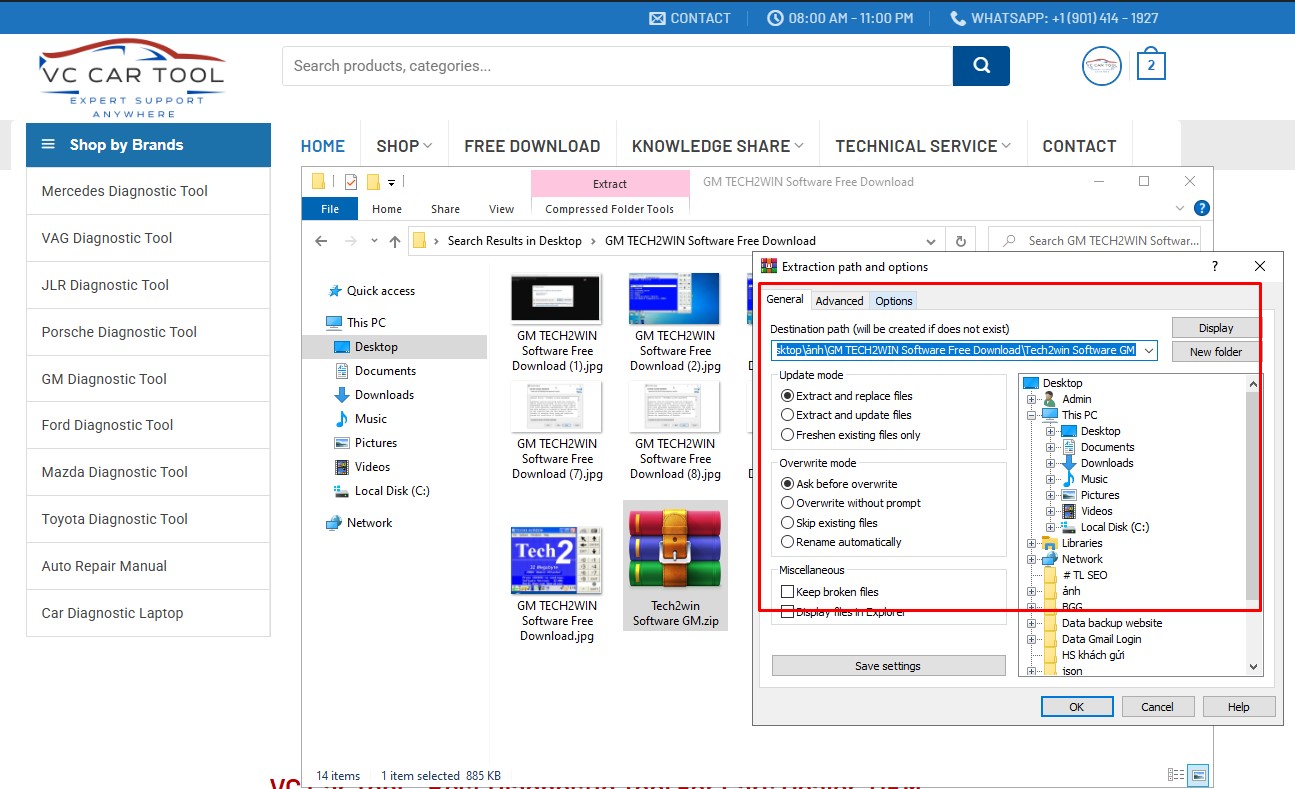Image resolution: width=1295 pixels, height=789 pixels.
Task: Click the refresh icon beside address bar
Action: pyautogui.click(x=961, y=241)
